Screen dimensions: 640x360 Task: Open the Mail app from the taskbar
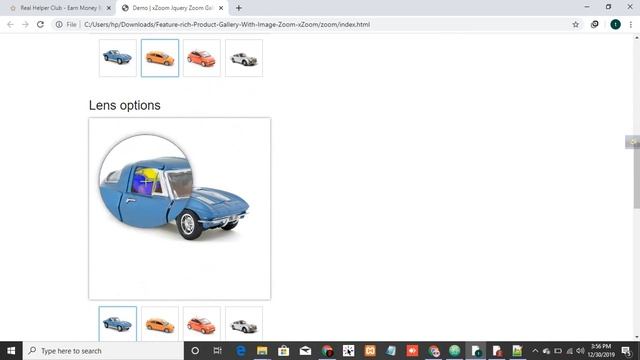coord(305,351)
